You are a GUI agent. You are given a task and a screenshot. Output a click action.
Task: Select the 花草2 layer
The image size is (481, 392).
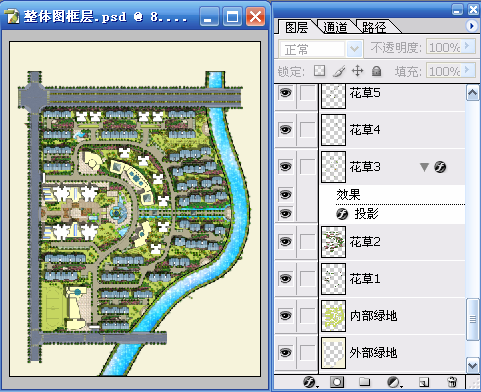[x=393, y=242]
